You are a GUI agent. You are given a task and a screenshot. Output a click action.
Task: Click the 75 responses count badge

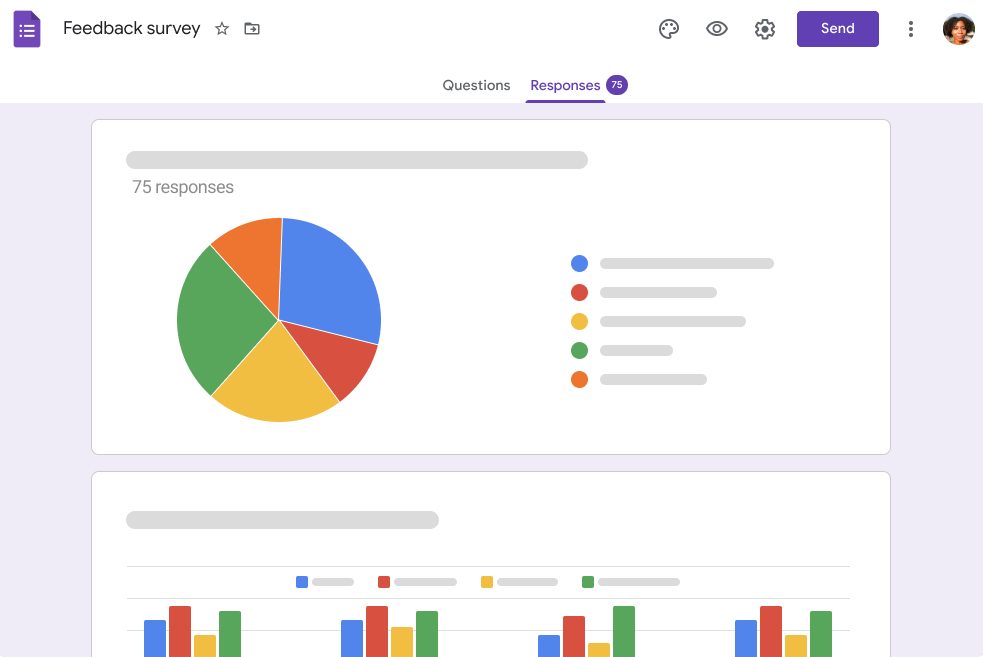(617, 85)
